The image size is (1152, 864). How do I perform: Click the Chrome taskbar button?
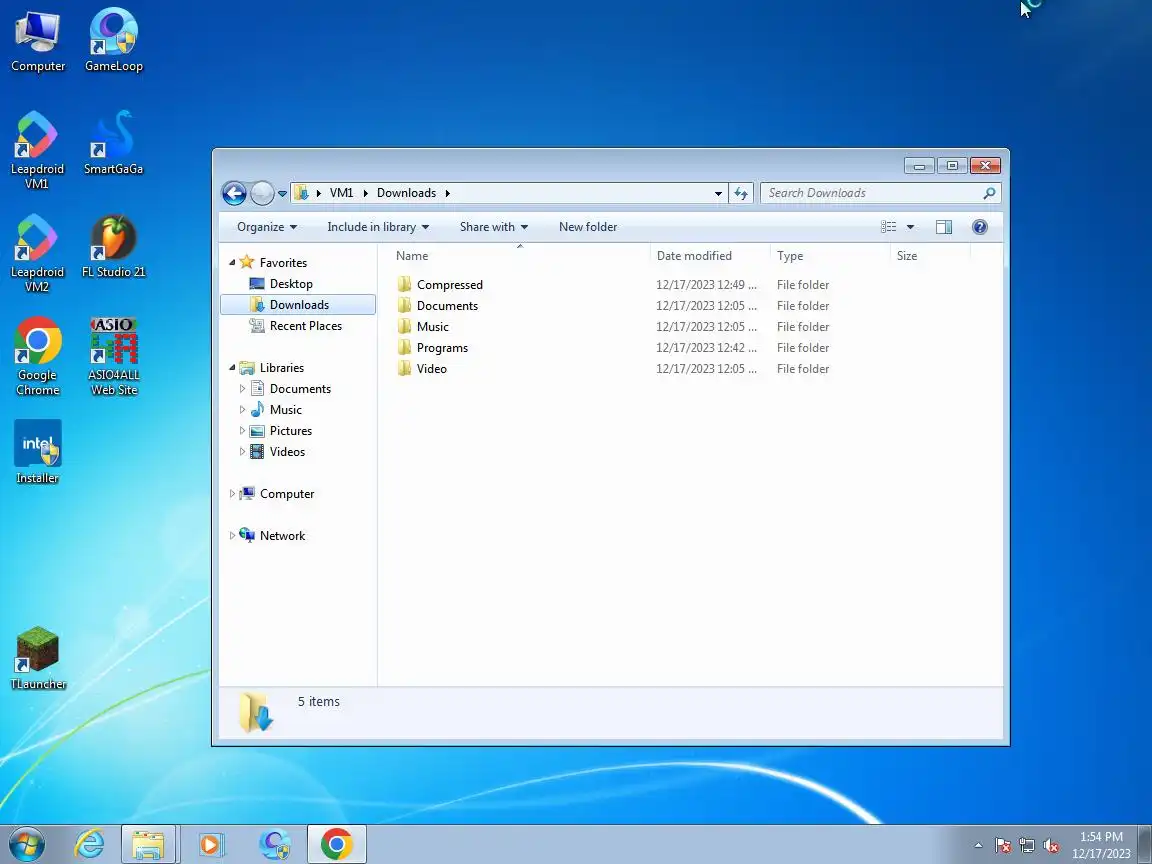336,844
